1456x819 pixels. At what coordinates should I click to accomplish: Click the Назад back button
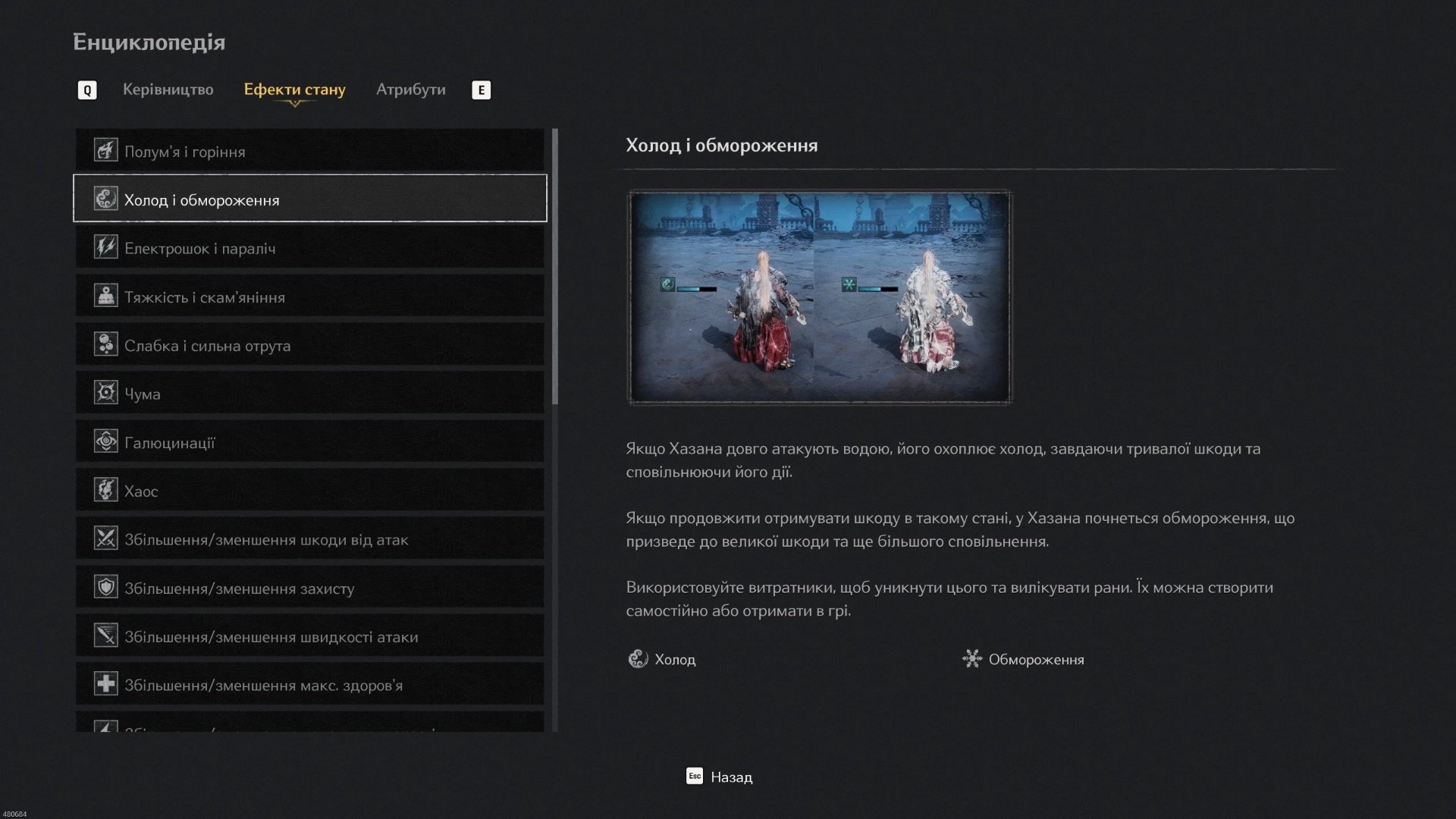719,777
